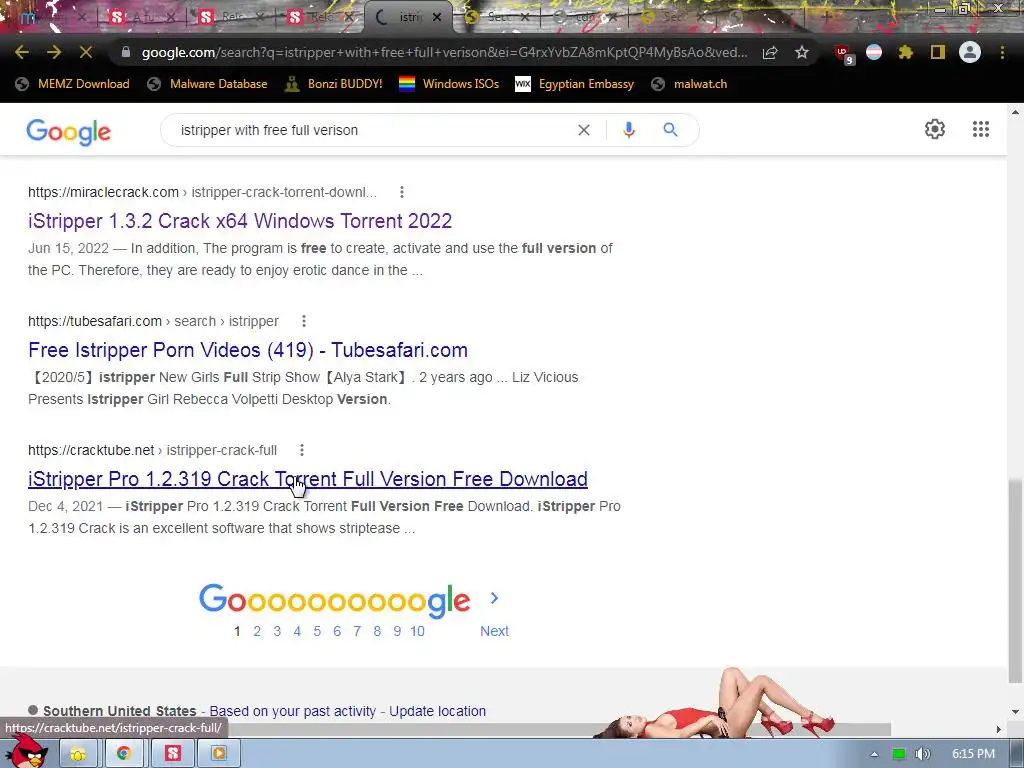Click the address bar URL

pos(444,52)
